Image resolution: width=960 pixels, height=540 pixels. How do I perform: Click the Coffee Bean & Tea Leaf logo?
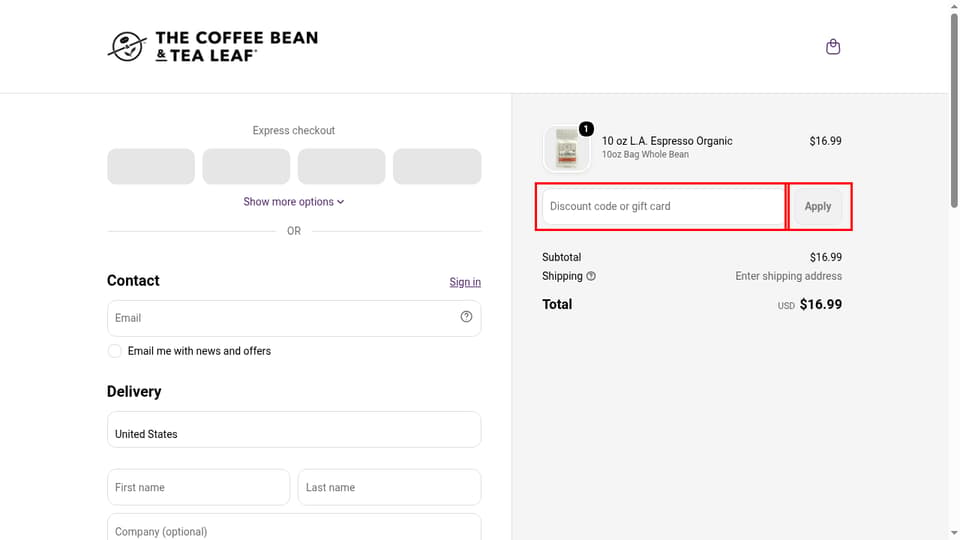(x=212, y=47)
